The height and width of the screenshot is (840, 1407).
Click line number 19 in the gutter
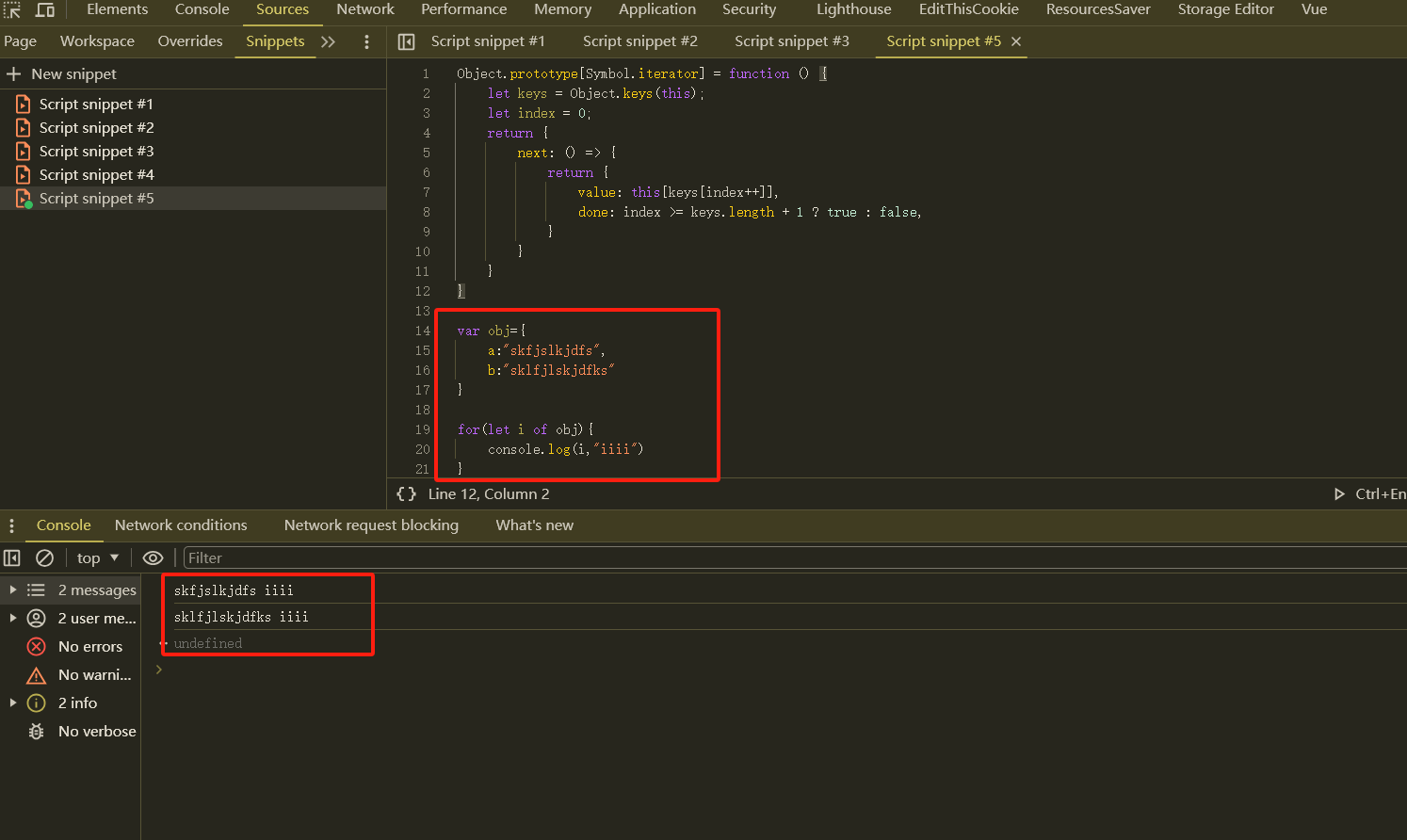(422, 429)
